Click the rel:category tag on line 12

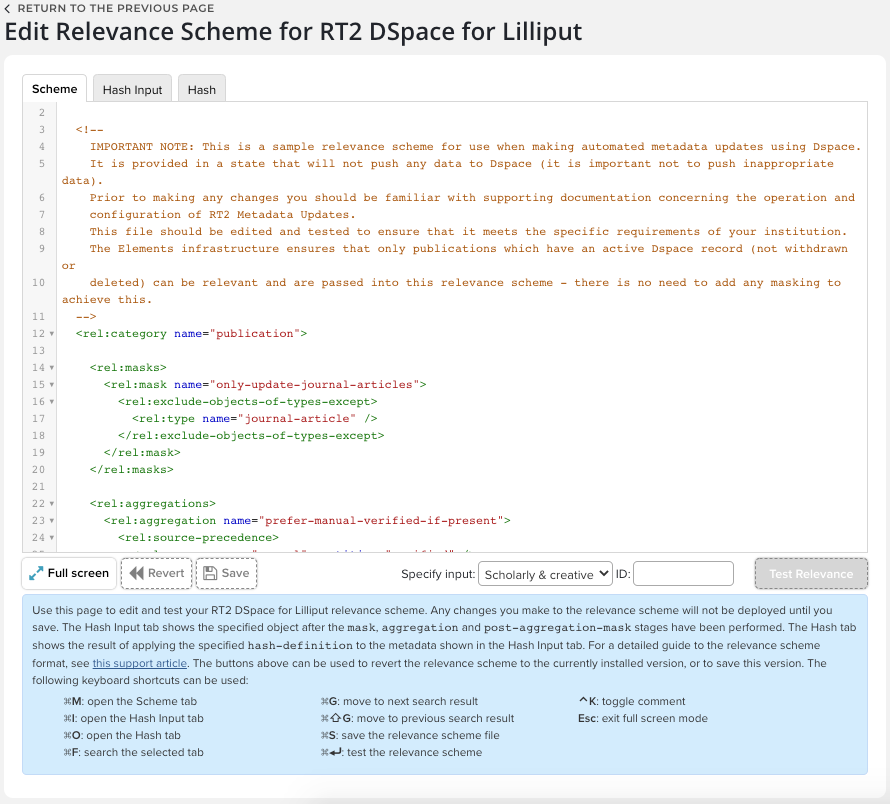click(x=121, y=333)
